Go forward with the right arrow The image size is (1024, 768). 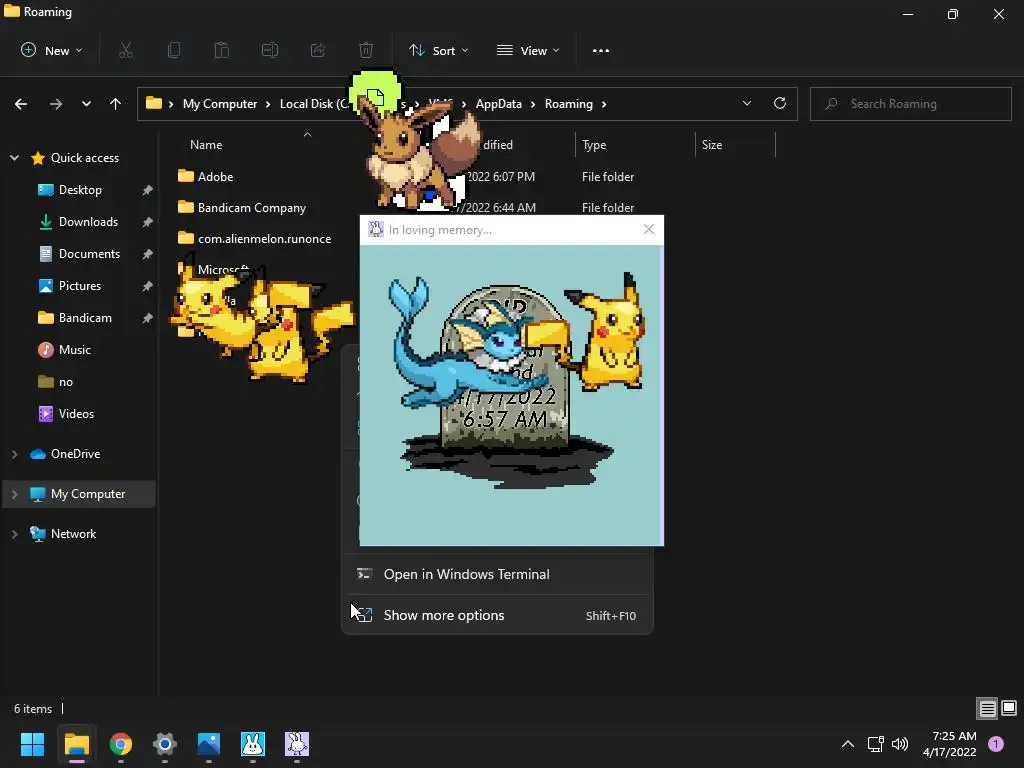click(x=56, y=104)
